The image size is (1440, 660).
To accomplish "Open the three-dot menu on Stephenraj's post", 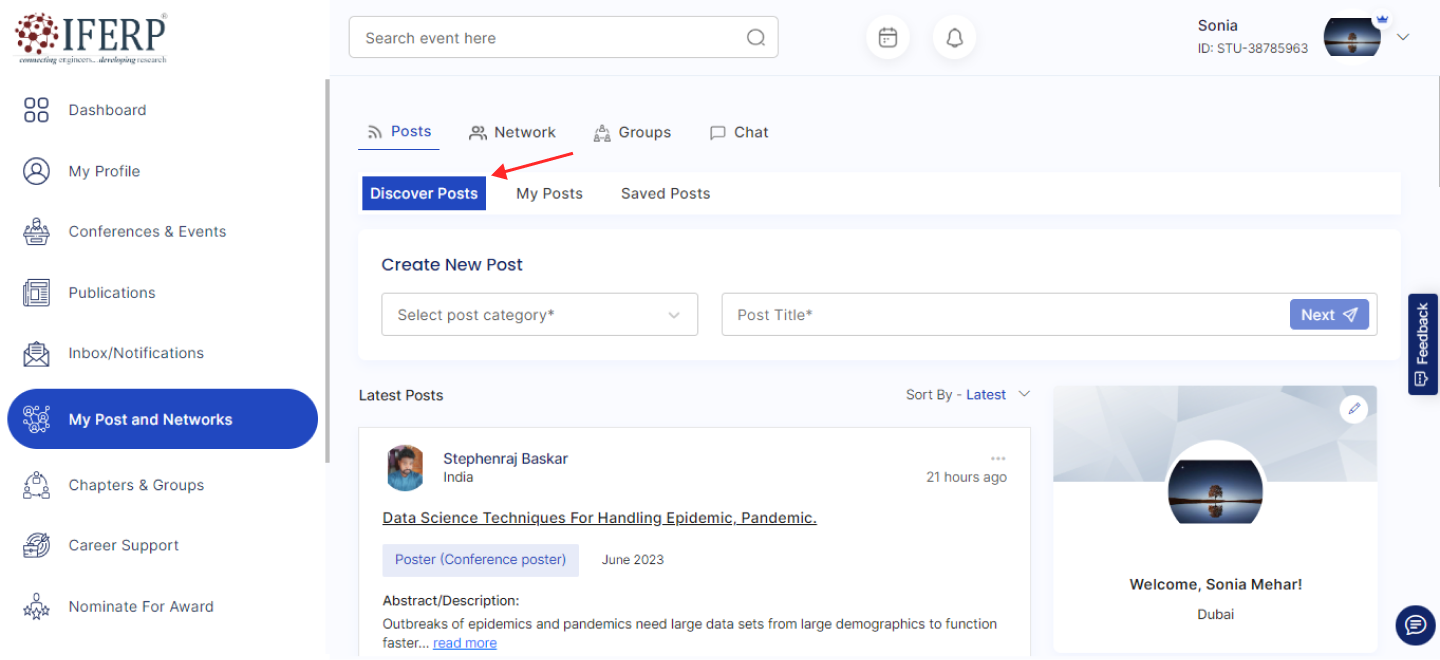I will coord(997,459).
